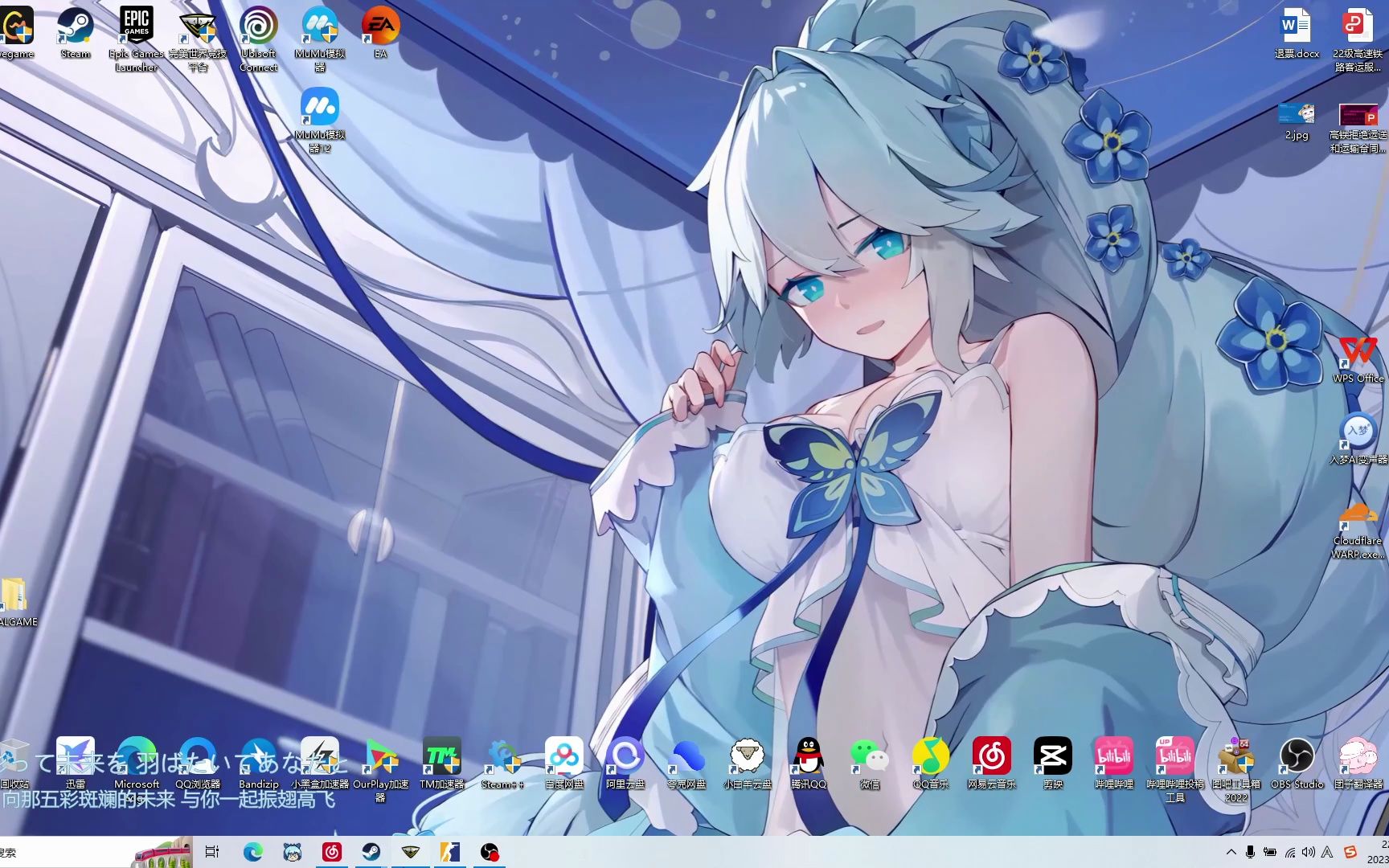Switch to CS:GO in the taskbar
This screenshot has width=1389, height=868.
pyautogui.click(x=449, y=852)
